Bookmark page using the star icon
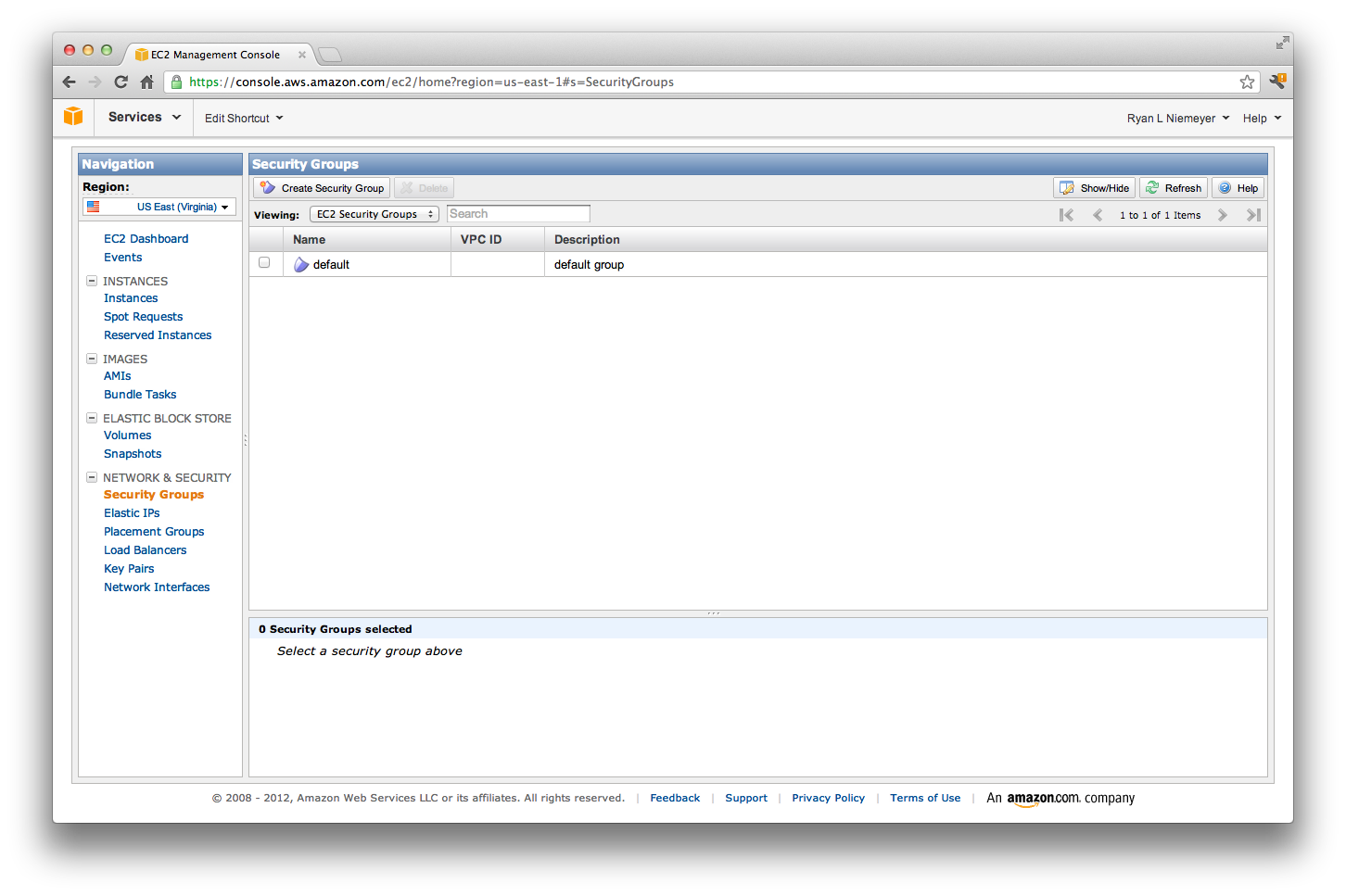 [1247, 82]
